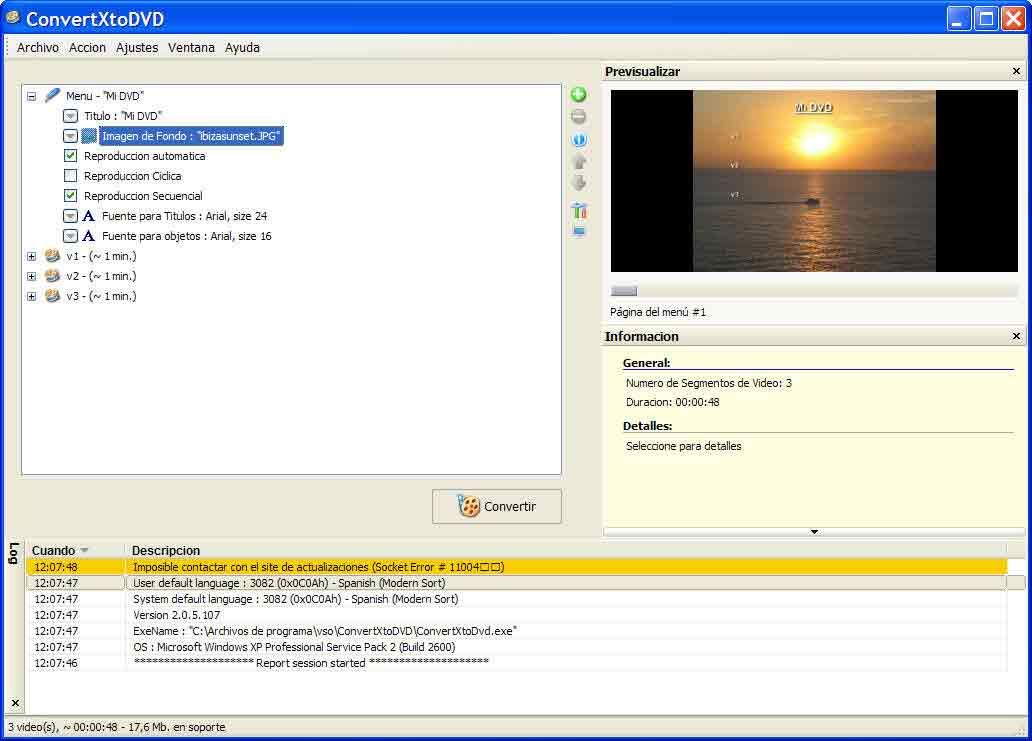Click the grey remove (minus) icon
Screen dimensions: 1032x741
click(579, 117)
